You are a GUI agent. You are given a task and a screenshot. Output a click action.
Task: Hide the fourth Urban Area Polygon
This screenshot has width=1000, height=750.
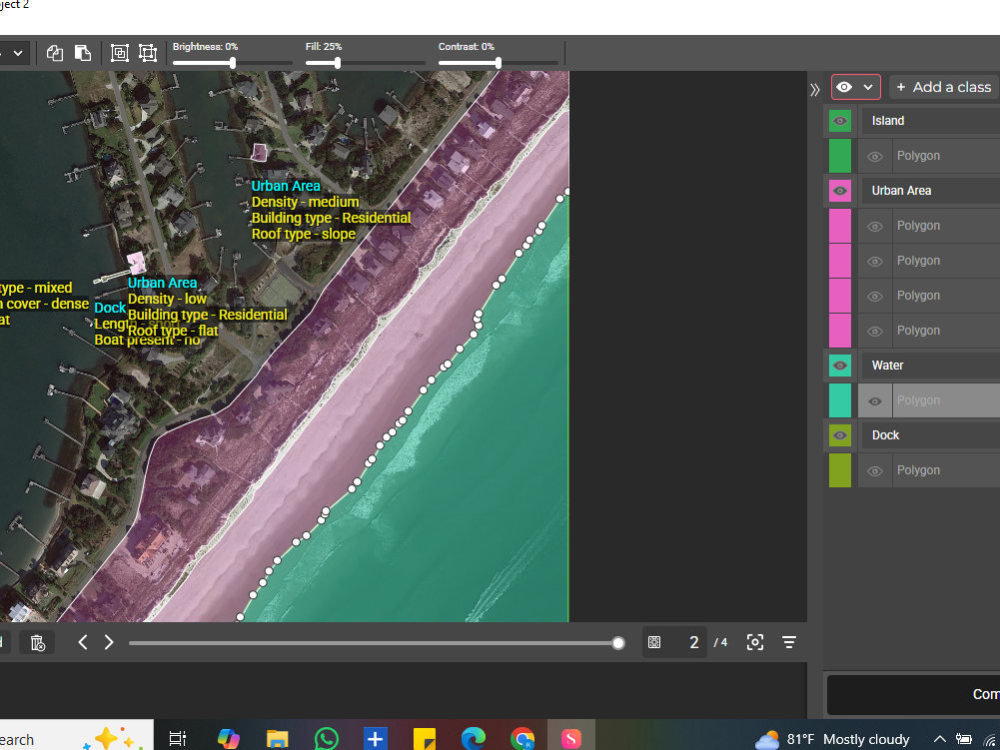coord(875,331)
